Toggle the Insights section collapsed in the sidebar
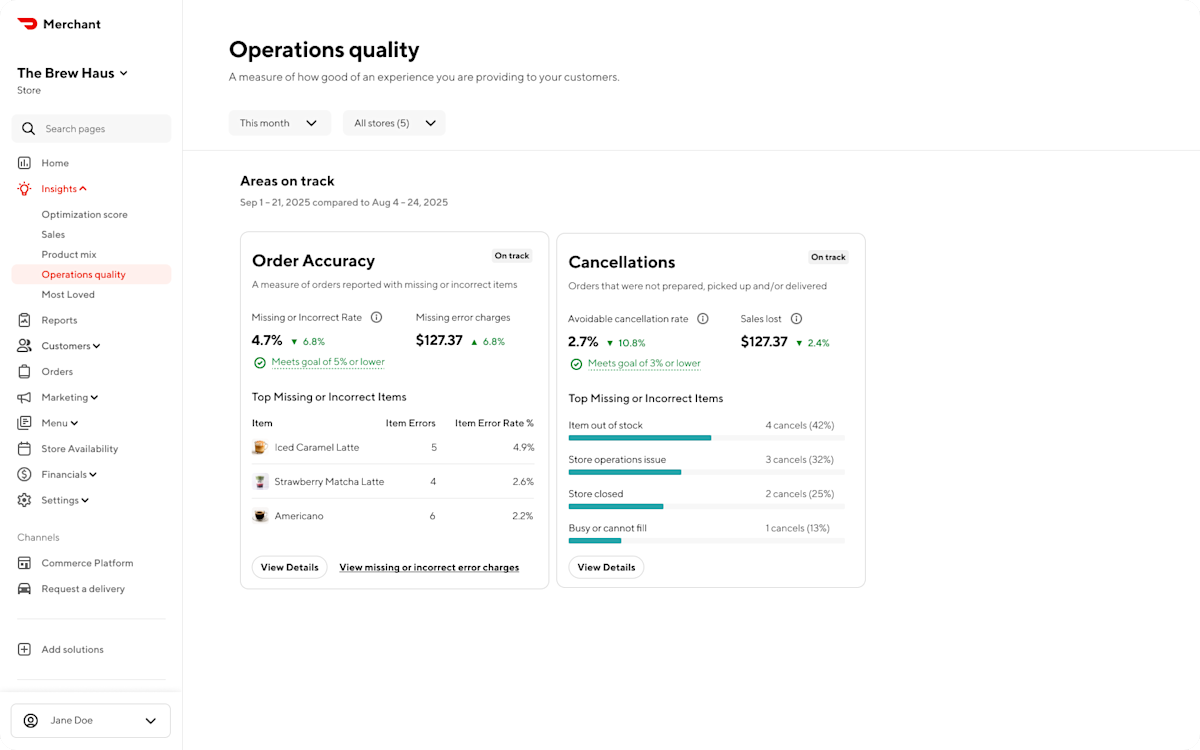The height and width of the screenshot is (750, 1200). [83, 189]
